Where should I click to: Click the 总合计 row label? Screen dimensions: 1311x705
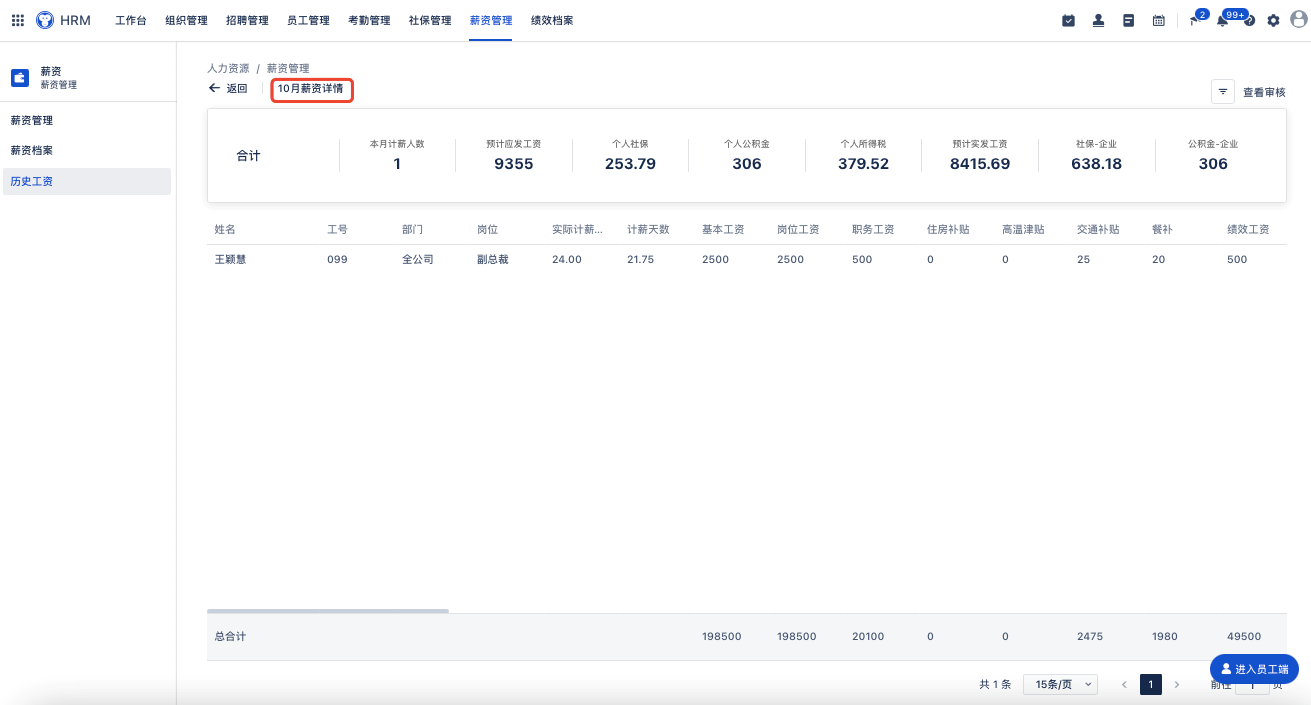click(230, 636)
